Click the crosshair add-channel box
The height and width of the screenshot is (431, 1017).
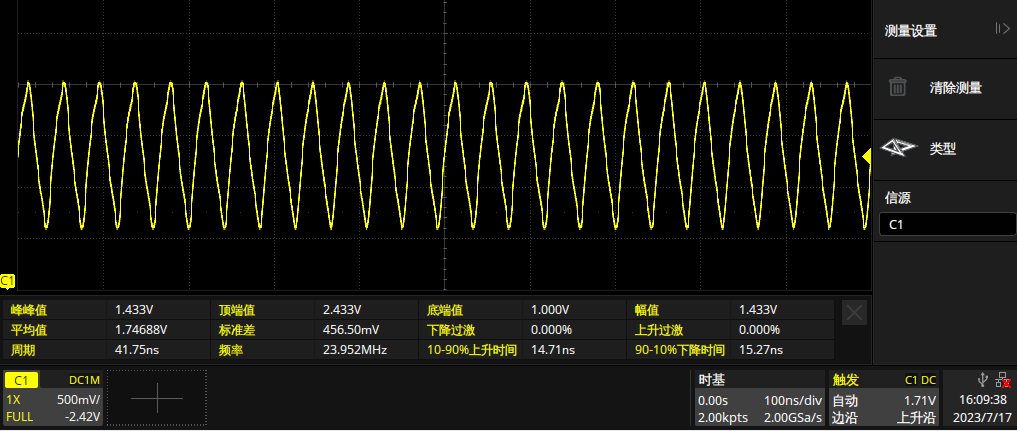[x=157, y=398]
